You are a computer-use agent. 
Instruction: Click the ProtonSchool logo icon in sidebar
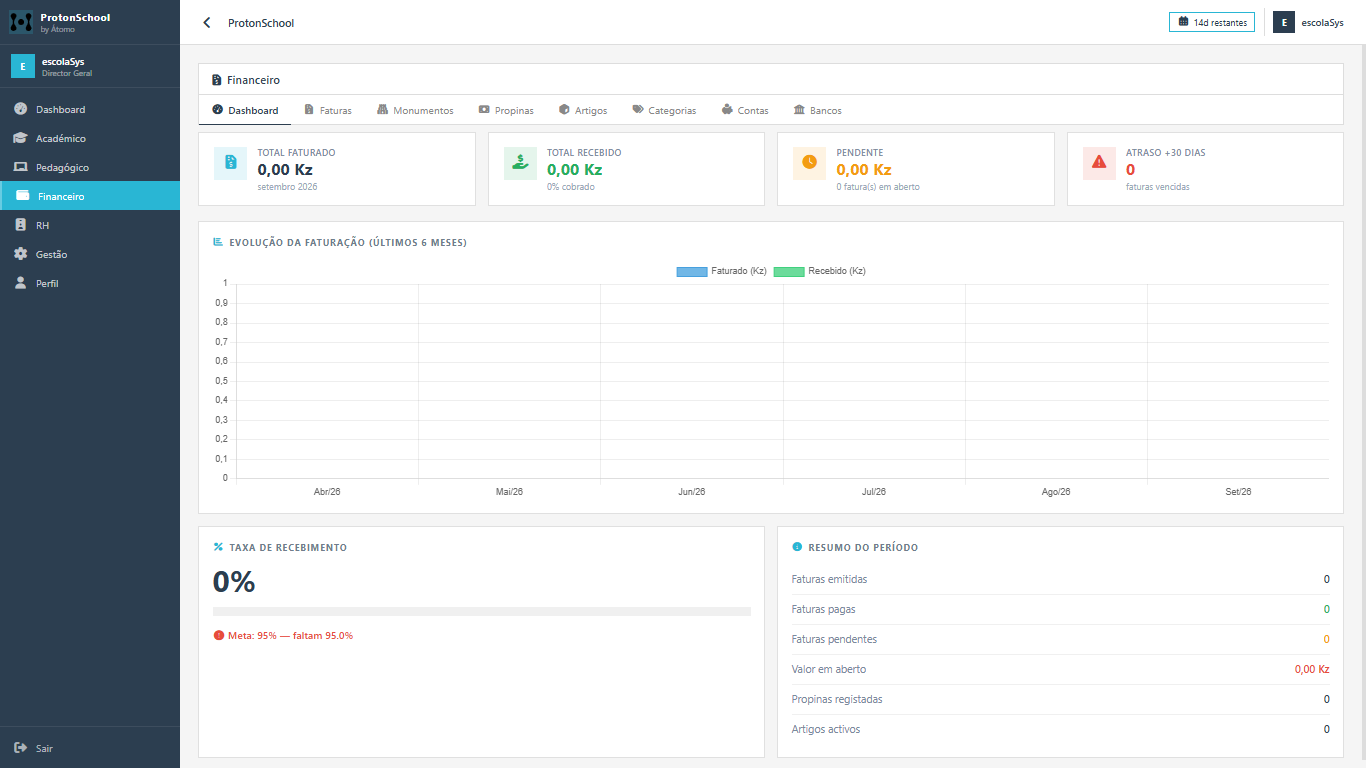tap(21, 21)
